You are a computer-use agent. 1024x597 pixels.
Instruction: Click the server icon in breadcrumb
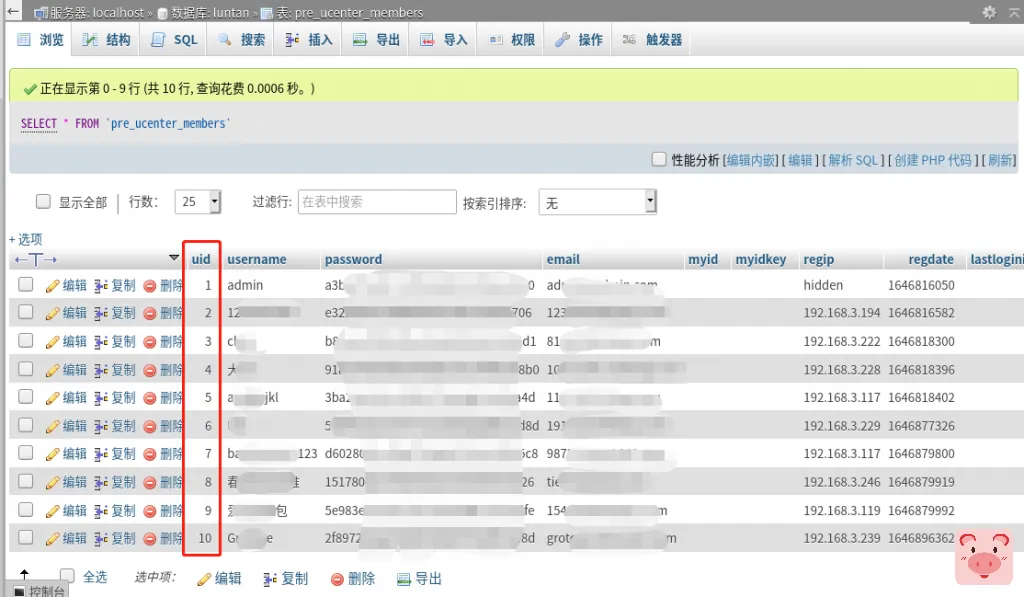[x=40, y=13]
